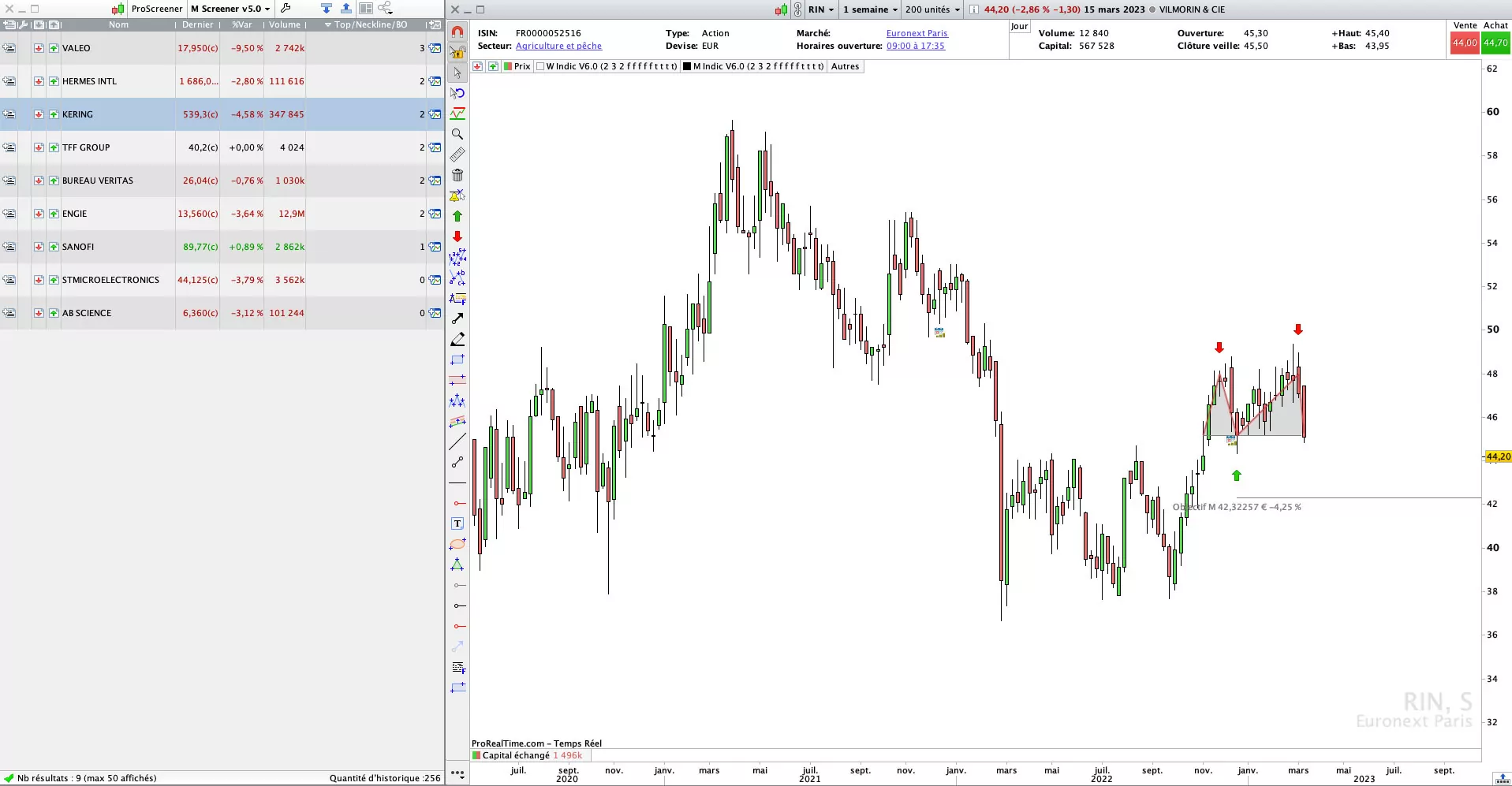Screen dimensions: 1512x786
Task: Choose the a-b-c wave tool
Action: (457, 278)
